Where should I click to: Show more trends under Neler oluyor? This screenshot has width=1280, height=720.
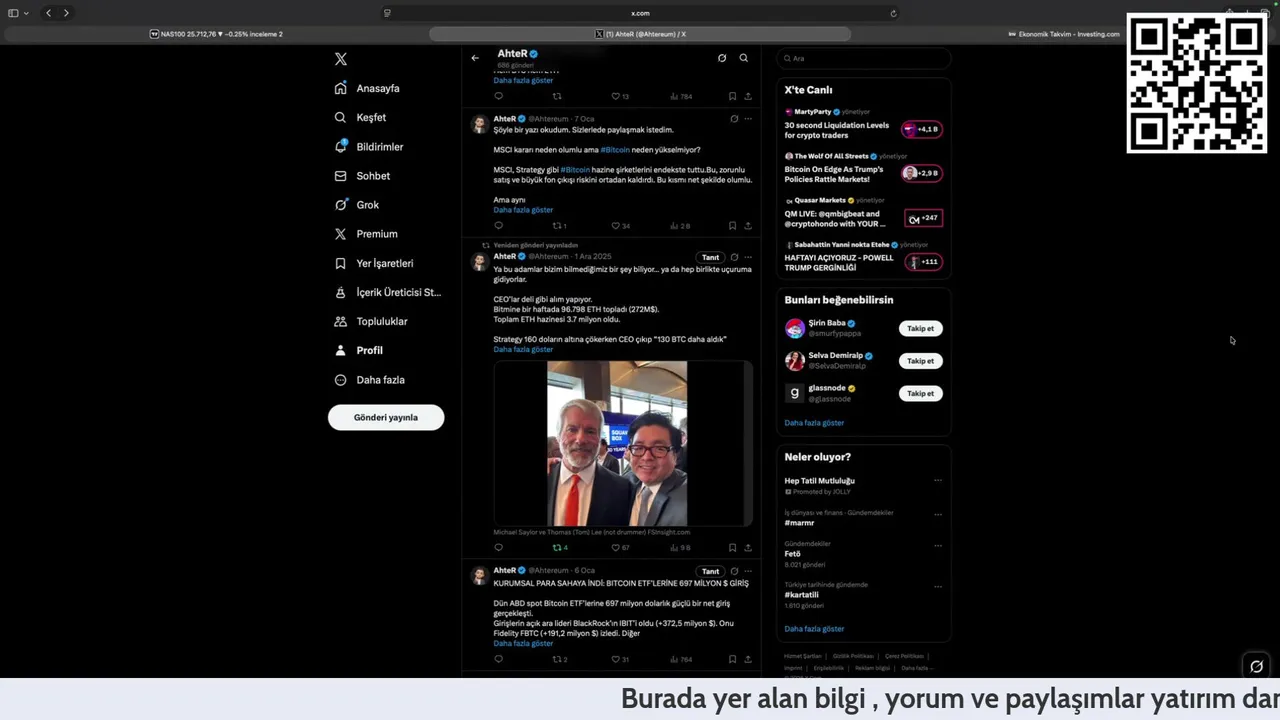click(814, 629)
